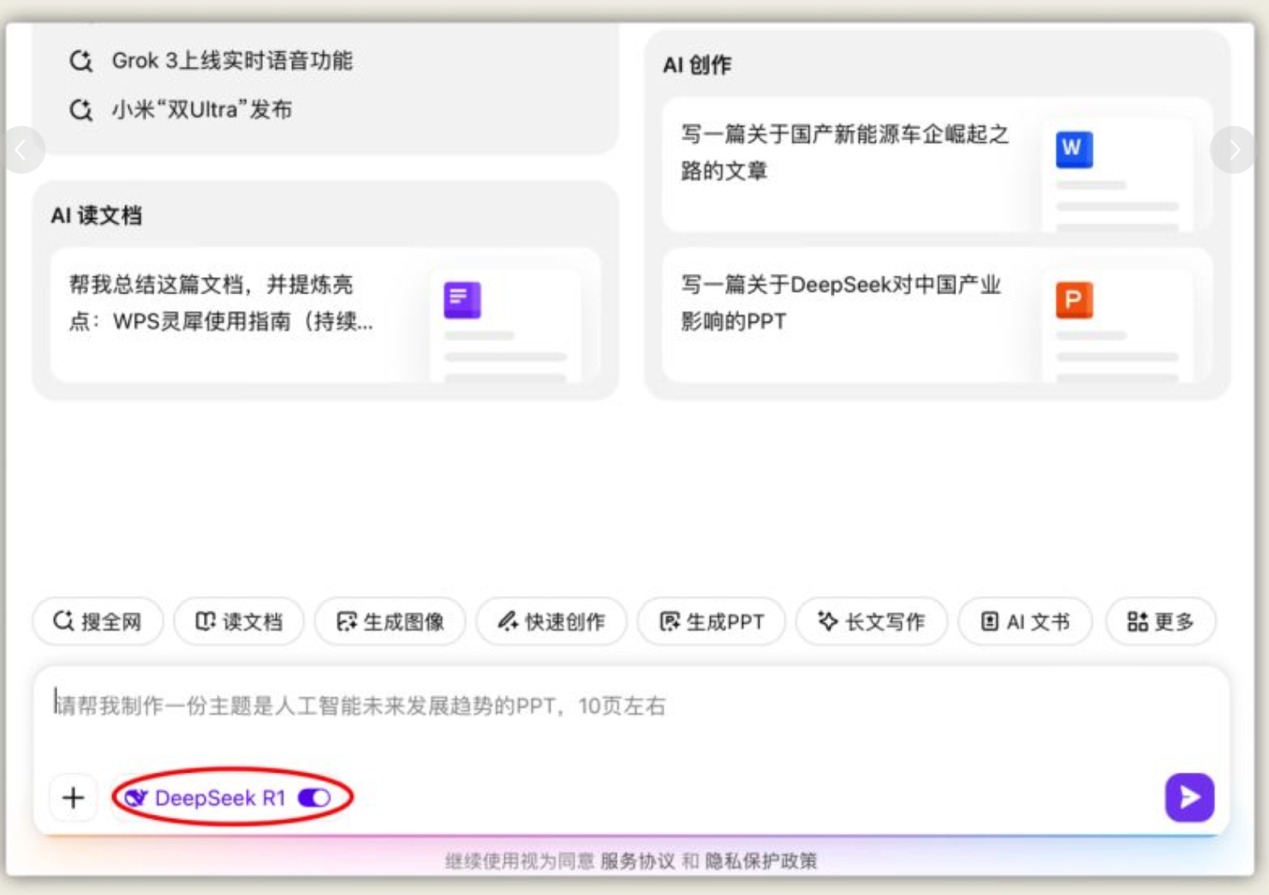Click the 生成图像 button
Viewport: 1269px width, 895px height.
(390, 622)
